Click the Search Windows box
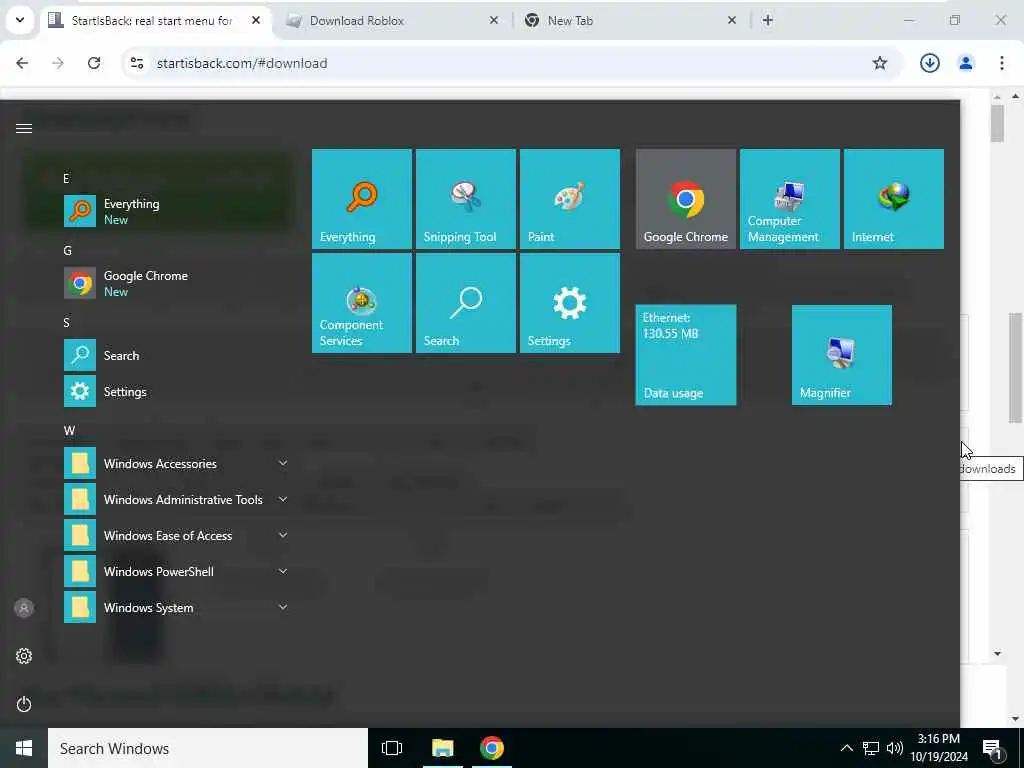 click(208, 748)
